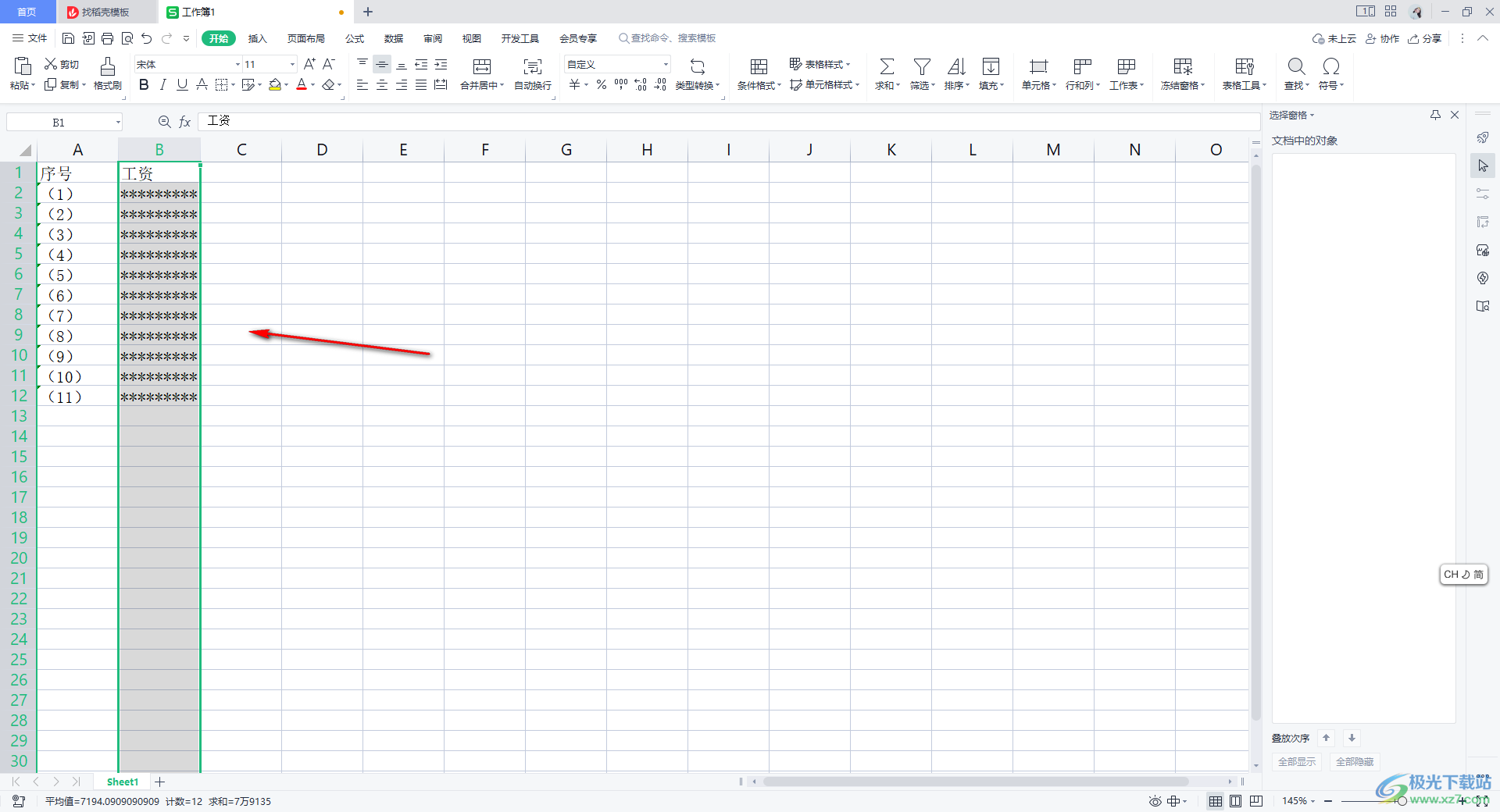Open the 文件 menu
The height and width of the screenshot is (812, 1500).
30,38
